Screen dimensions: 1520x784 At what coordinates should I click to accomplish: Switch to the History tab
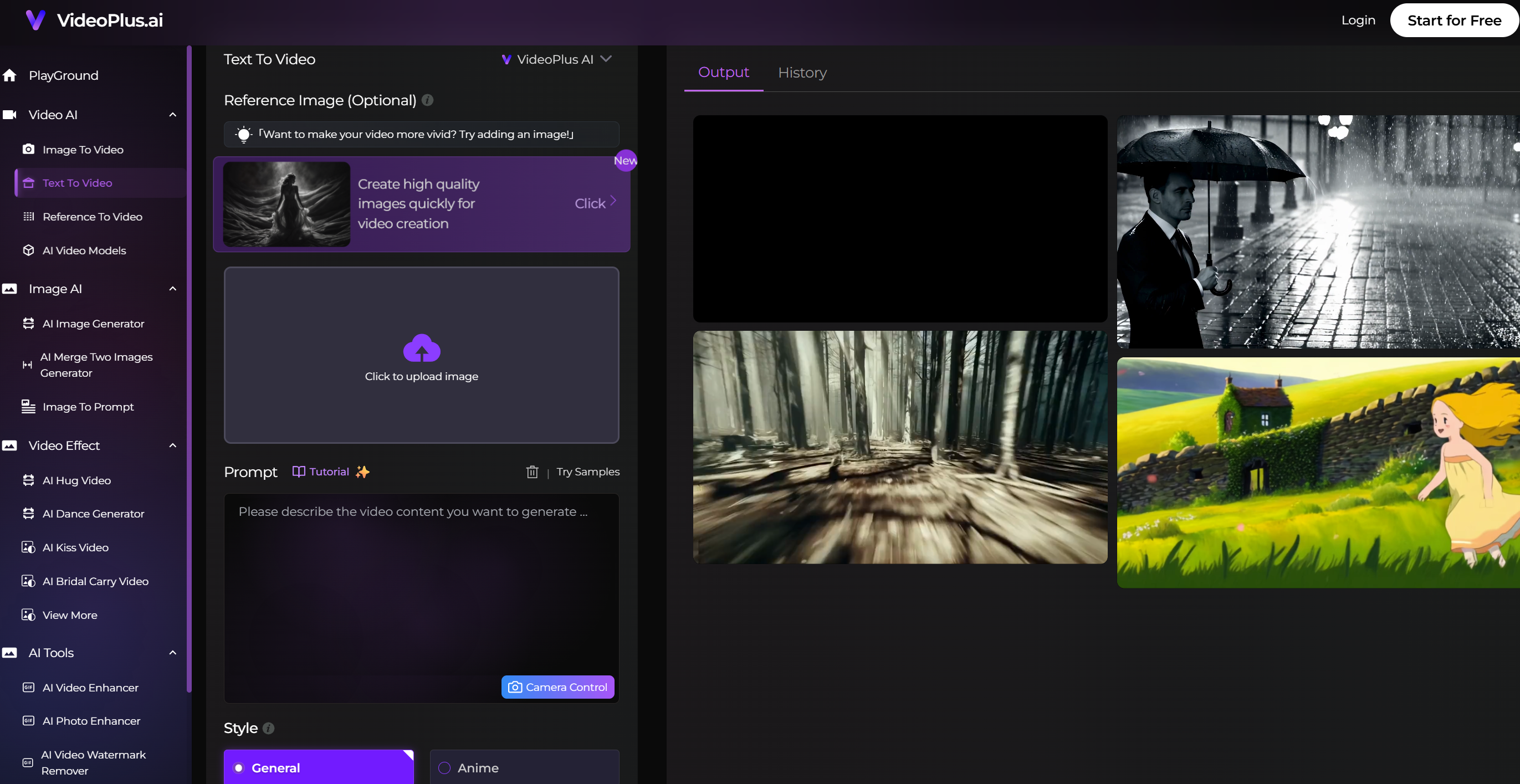pyautogui.click(x=802, y=73)
